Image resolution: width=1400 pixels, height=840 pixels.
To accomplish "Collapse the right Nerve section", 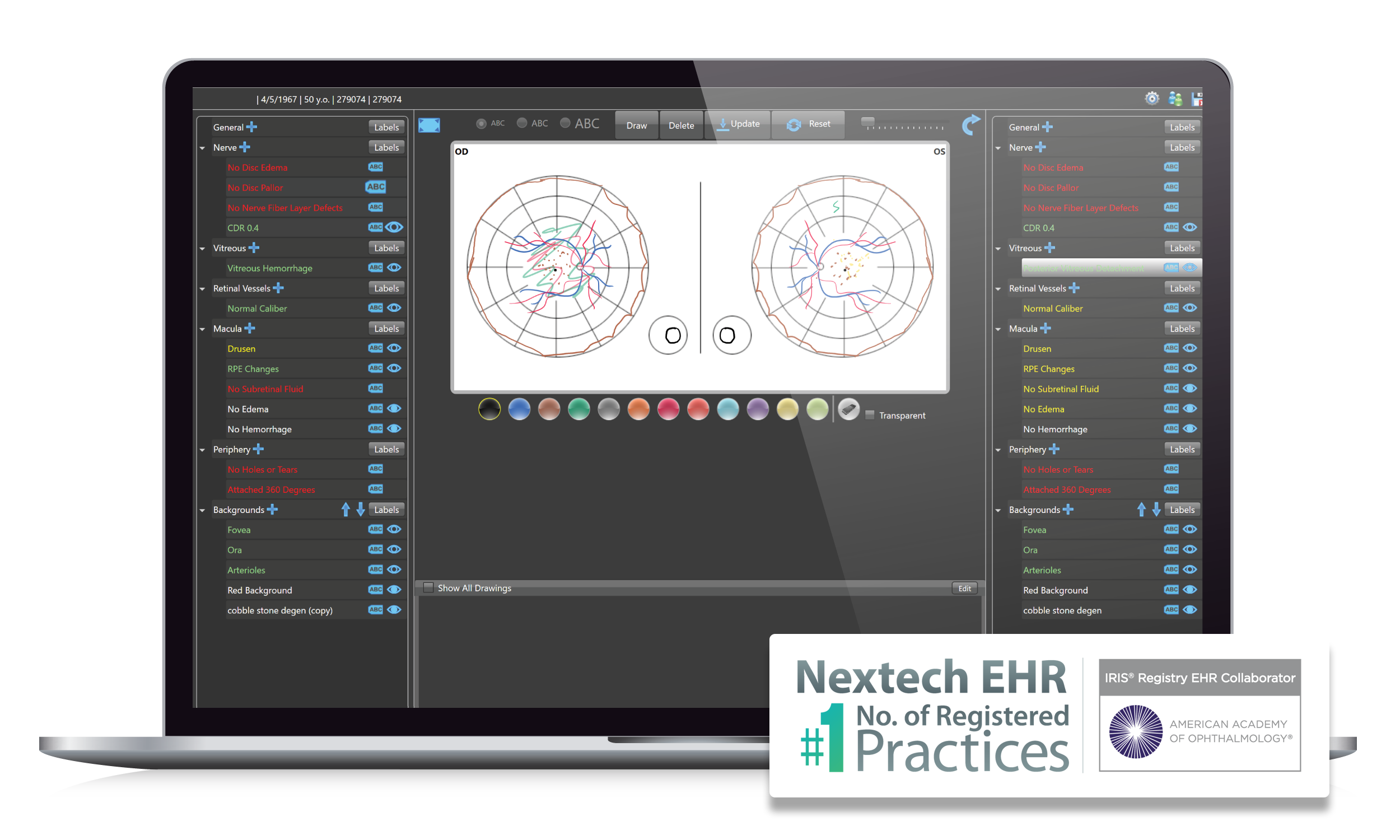I will (x=998, y=148).
